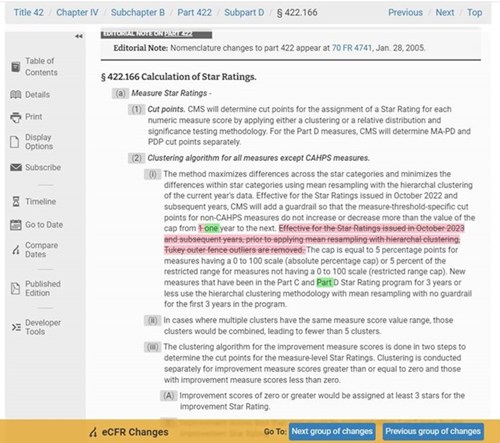Viewport: 500px width, 443px height.
Task: Open the Details sidebar label
Action: pos(37,95)
